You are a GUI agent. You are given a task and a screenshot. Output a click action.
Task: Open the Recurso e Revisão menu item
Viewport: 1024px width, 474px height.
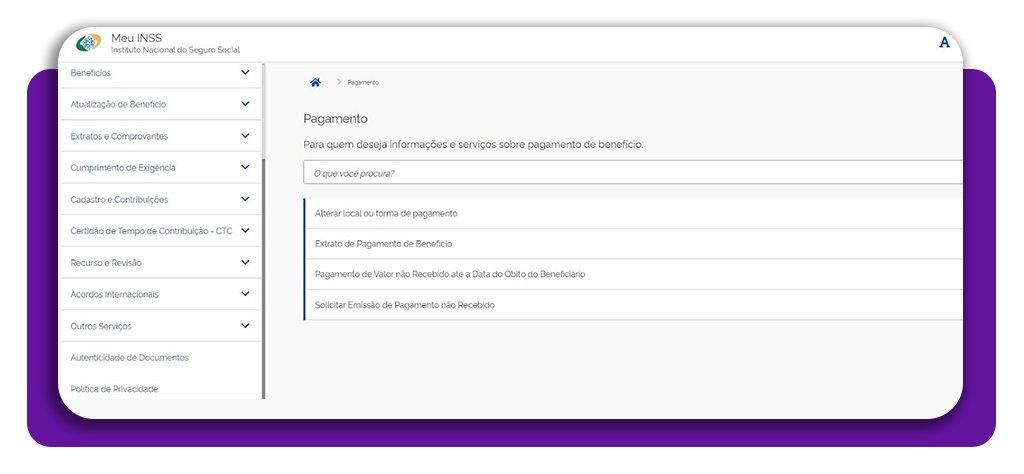pos(106,263)
